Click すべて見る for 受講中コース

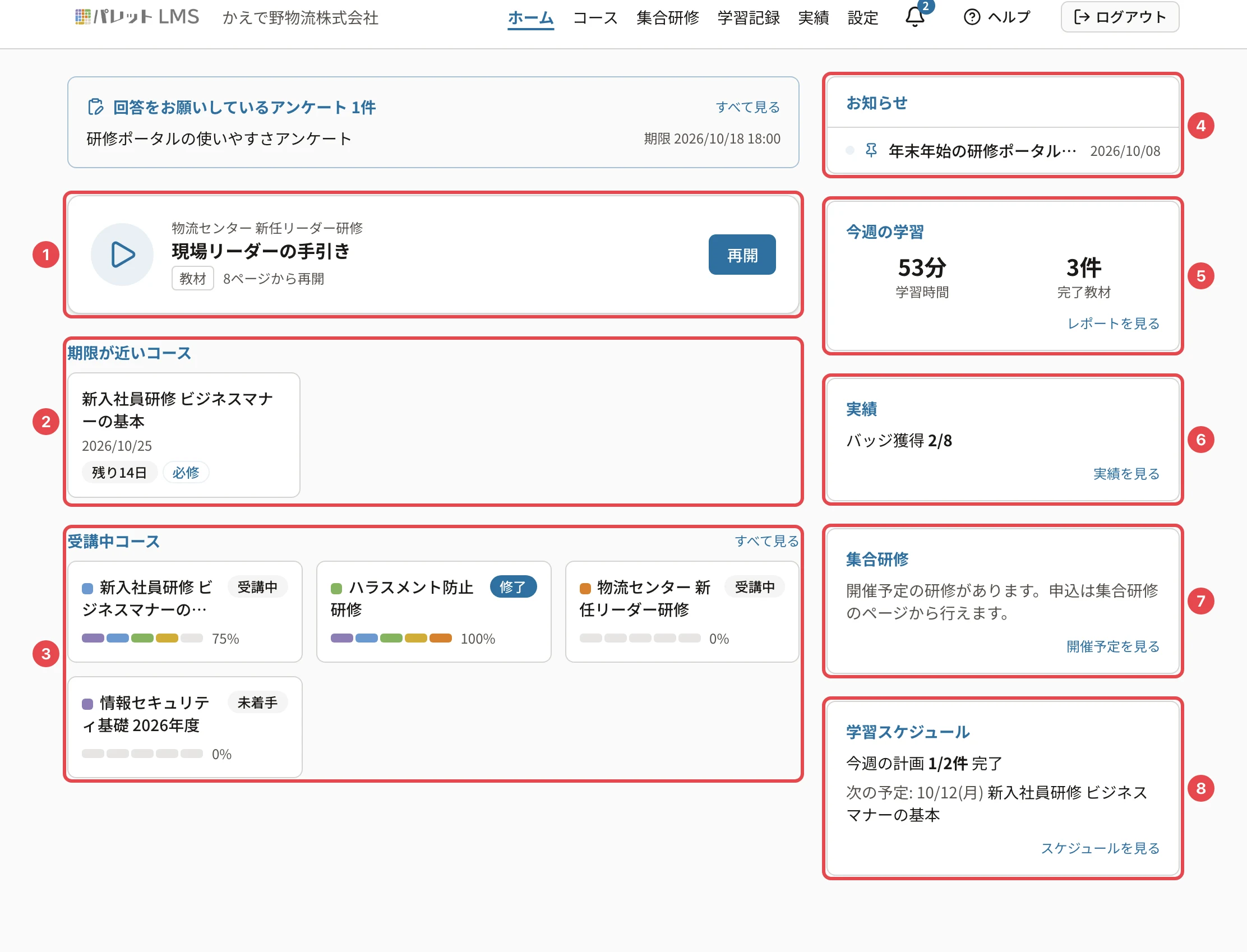click(x=766, y=541)
